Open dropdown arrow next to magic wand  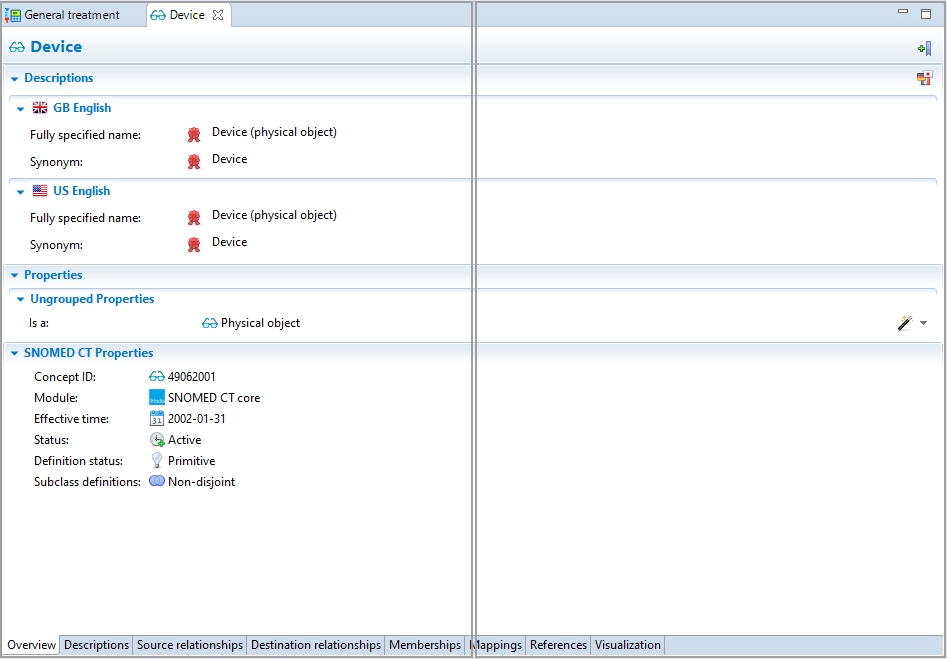(923, 323)
